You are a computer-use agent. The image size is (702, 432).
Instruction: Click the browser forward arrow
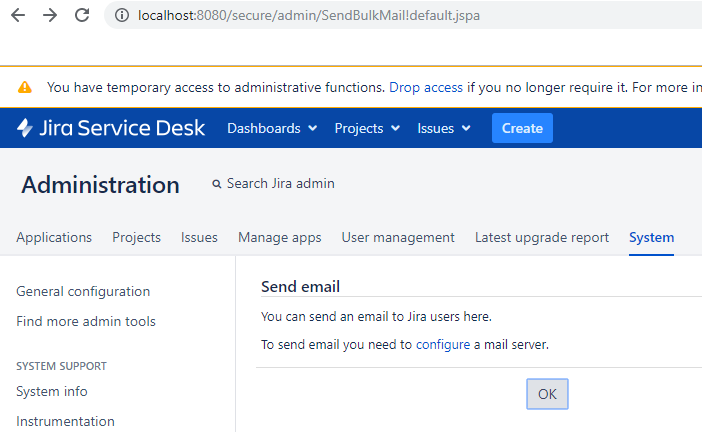50,15
